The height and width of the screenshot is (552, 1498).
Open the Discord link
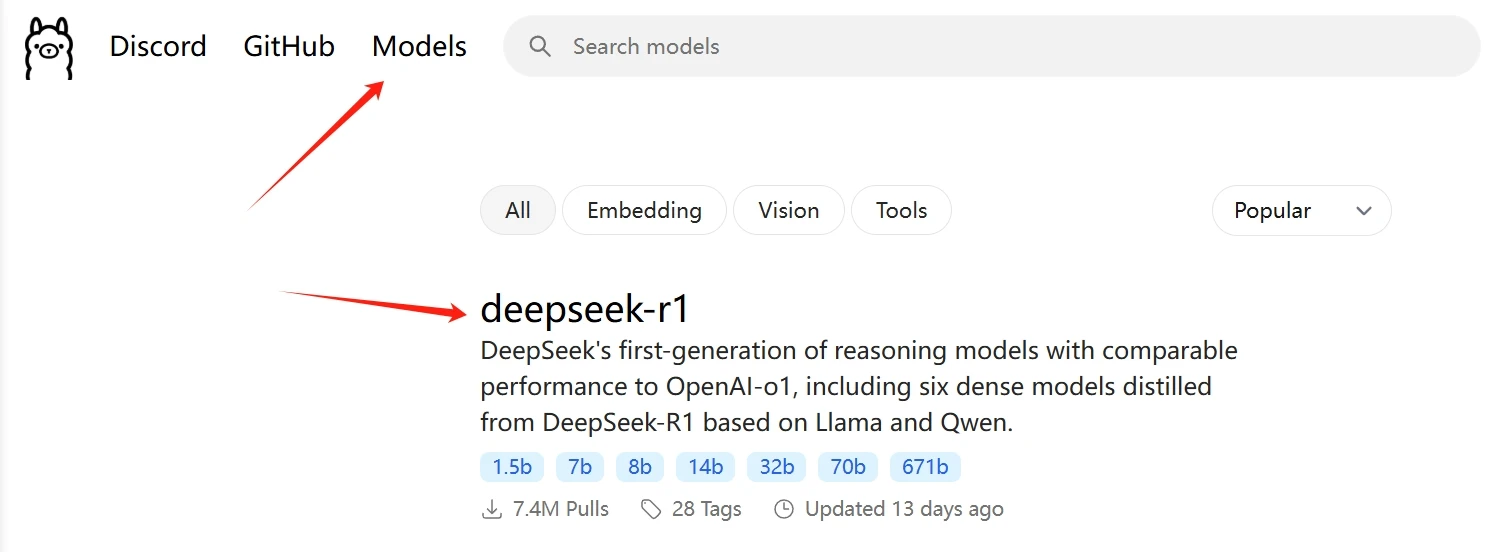click(158, 46)
